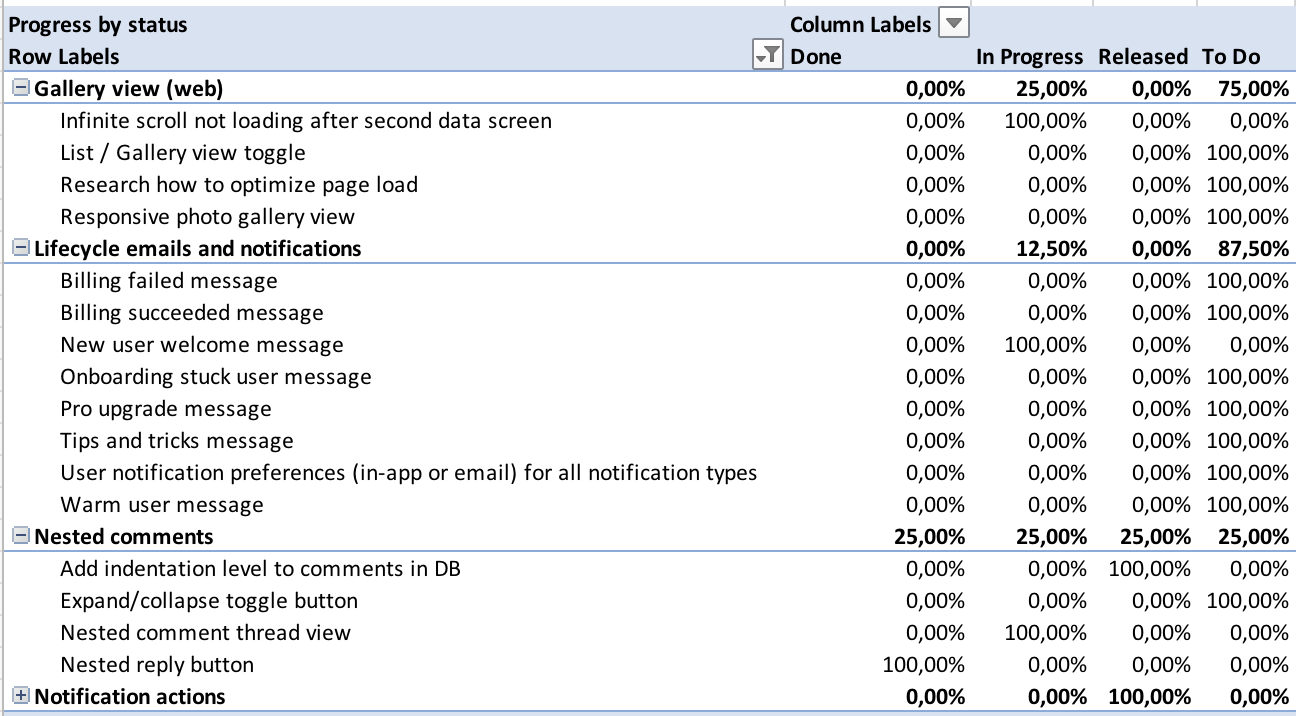Select Lifecycle emails In Progress 12,50% cell
Image resolution: width=1296 pixels, height=716 pixels.
click(1051, 249)
